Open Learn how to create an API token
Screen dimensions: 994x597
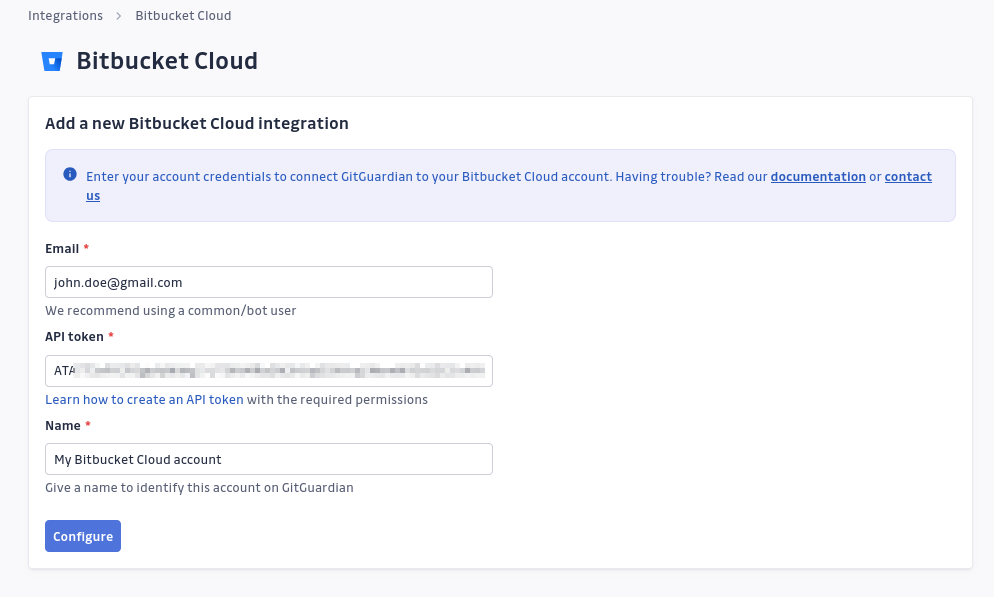pyautogui.click(x=144, y=400)
